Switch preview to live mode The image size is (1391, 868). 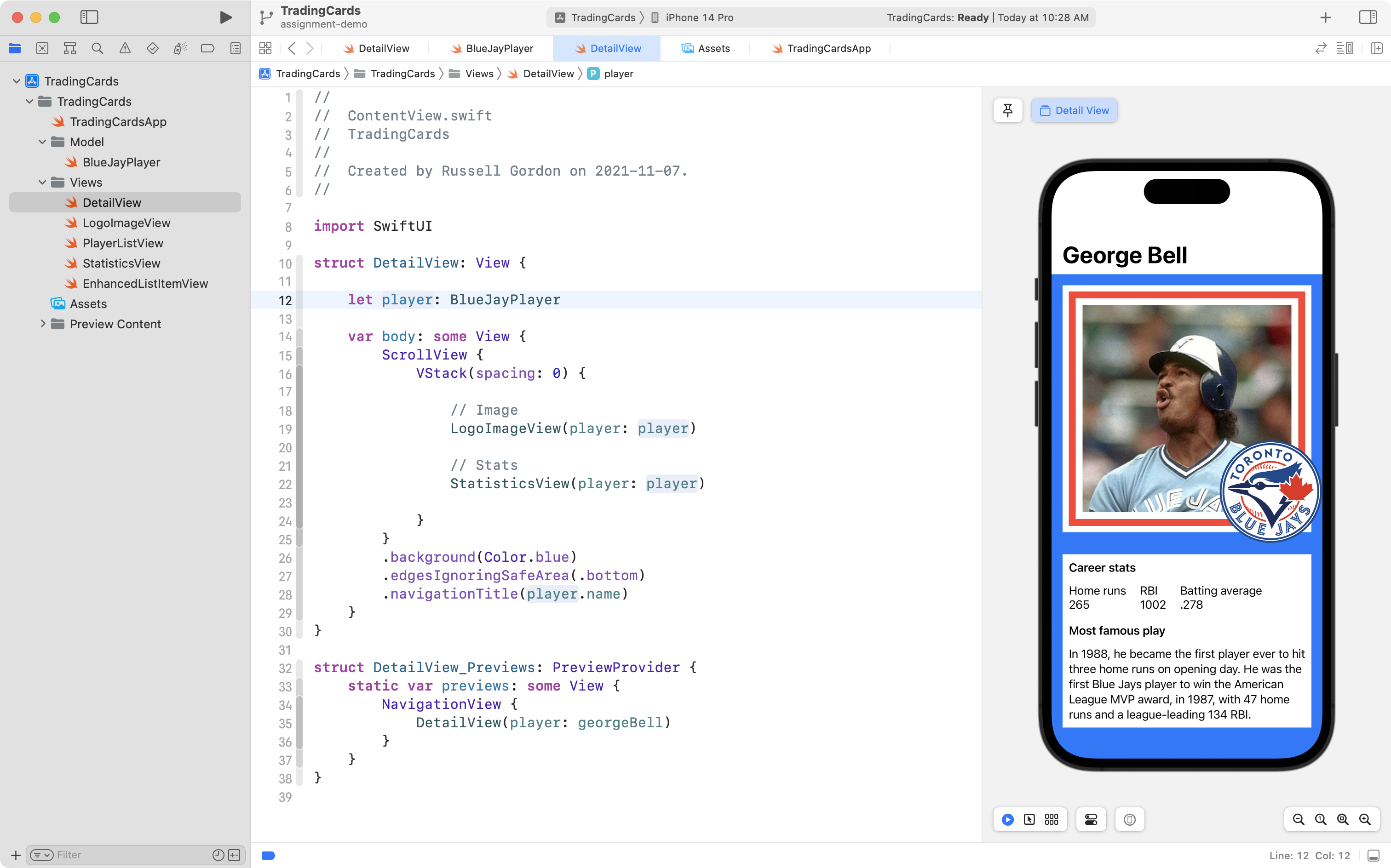pyautogui.click(x=1007, y=819)
